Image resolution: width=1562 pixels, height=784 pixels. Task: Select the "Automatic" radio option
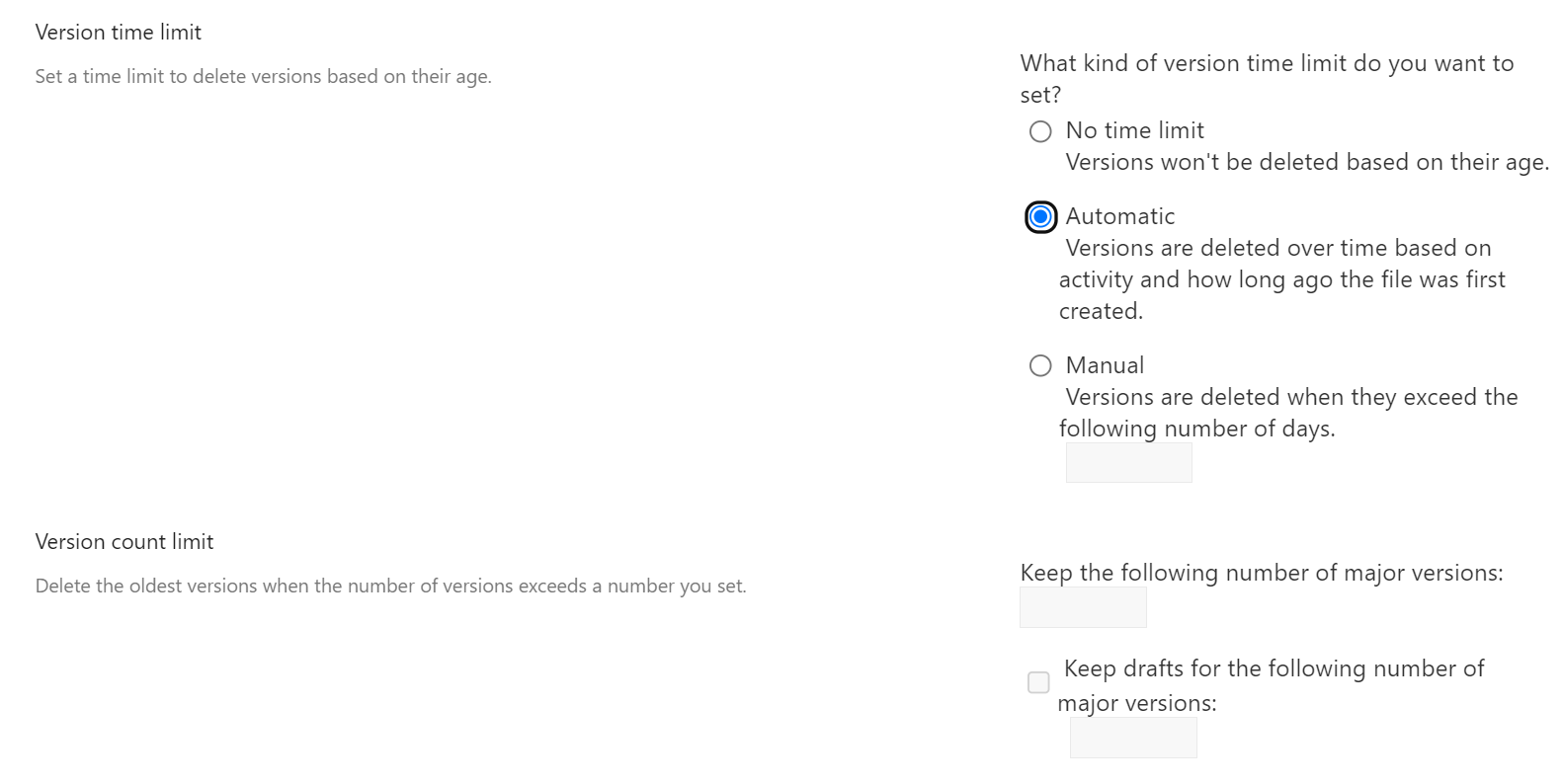coord(1039,216)
